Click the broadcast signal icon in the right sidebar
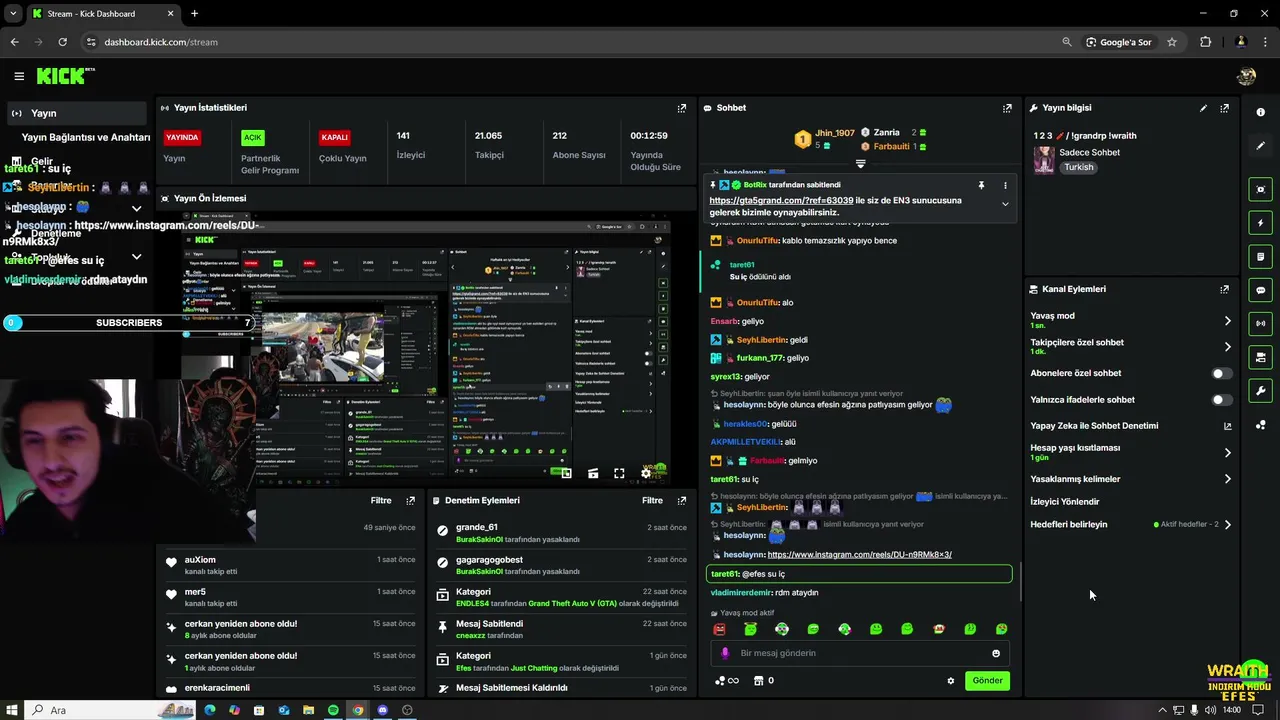1280x720 pixels. click(x=1260, y=324)
